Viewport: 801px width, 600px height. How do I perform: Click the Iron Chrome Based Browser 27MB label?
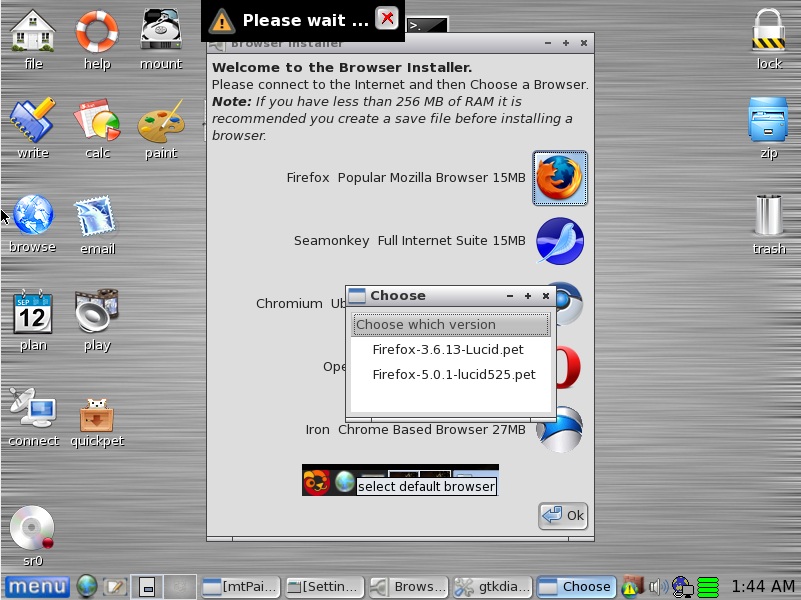pyautogui.click(x=415, y=429)
